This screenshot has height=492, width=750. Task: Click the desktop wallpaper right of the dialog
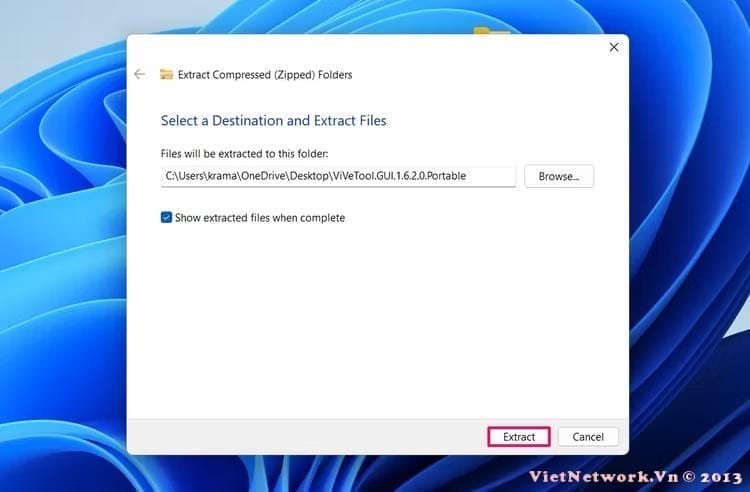coord(690,250)
